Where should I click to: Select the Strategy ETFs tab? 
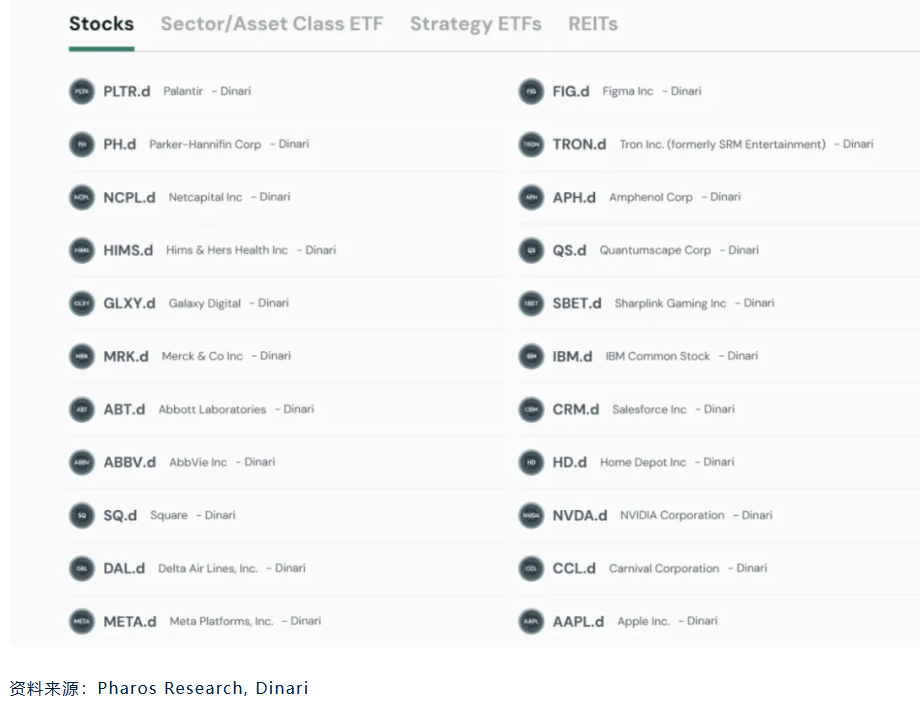coord(475,24)
